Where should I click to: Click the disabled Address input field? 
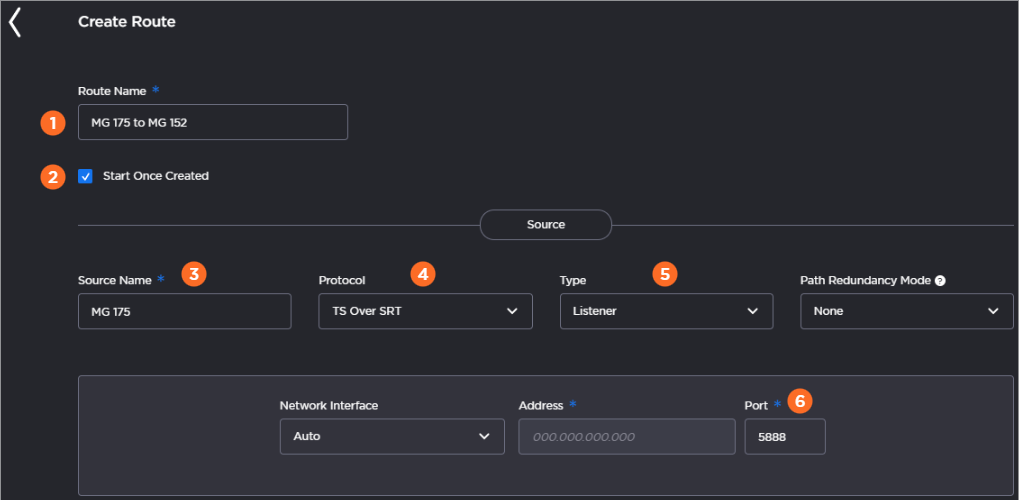[627, 436]
